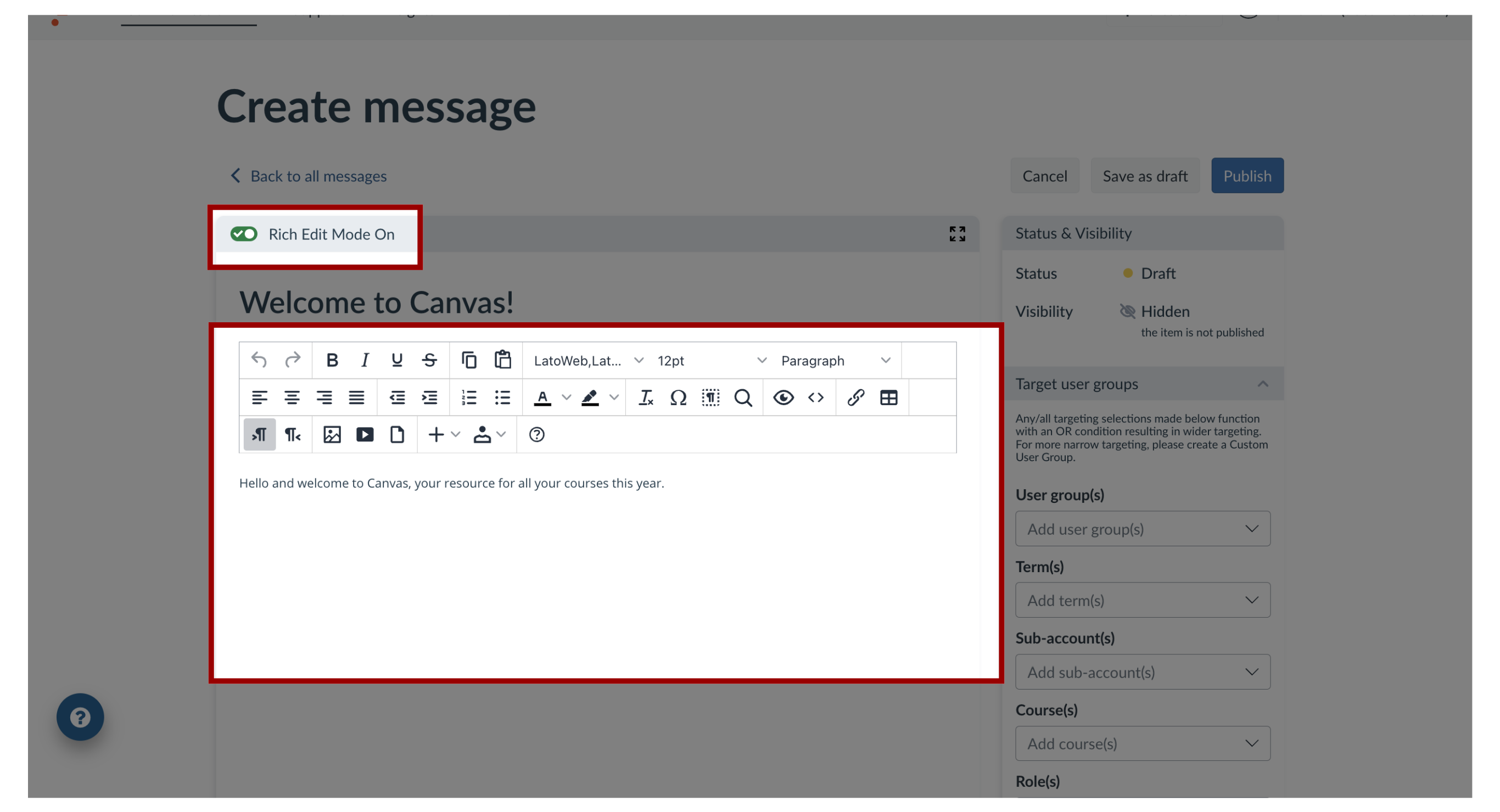Preview the message with the eye icon

click(783, 397)
